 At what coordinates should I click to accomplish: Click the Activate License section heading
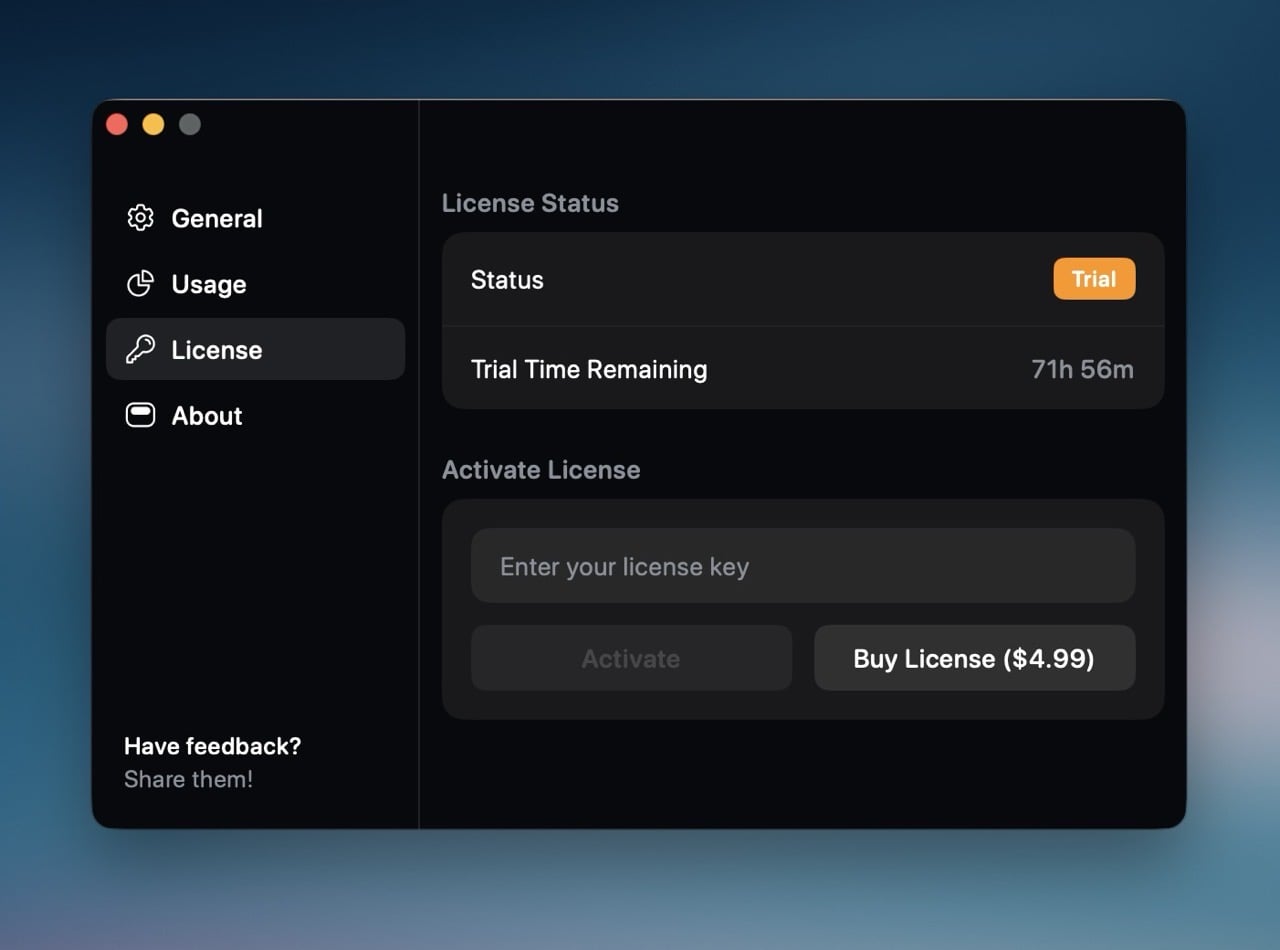[541, 470]
